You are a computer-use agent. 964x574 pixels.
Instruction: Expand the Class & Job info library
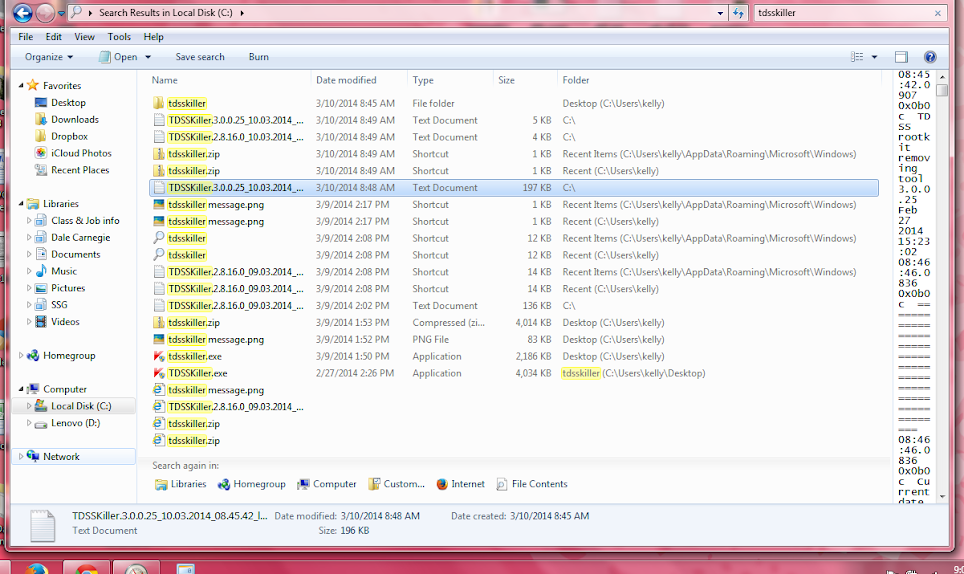pos(29,221)
